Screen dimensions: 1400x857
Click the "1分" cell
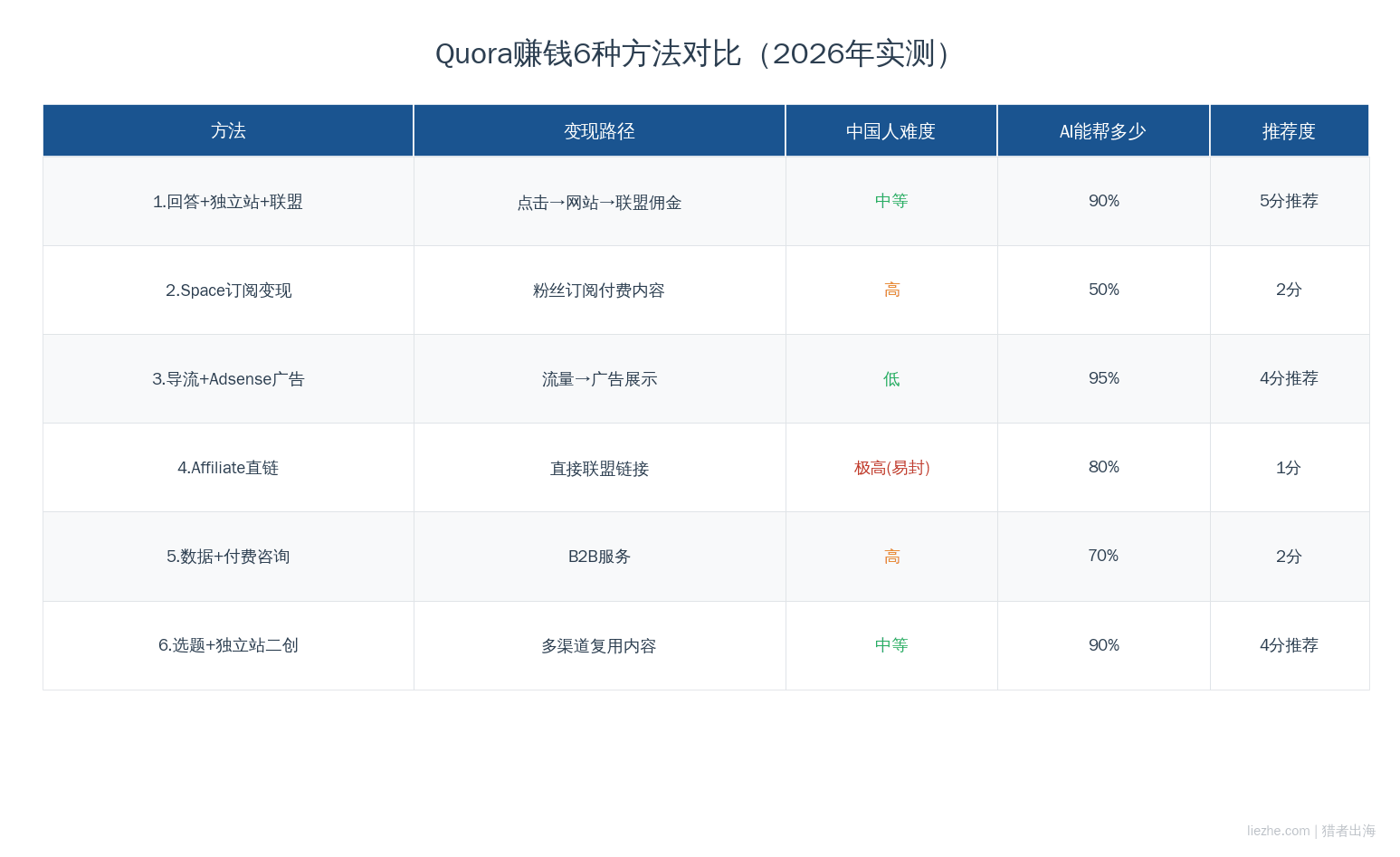(1289, 468)
